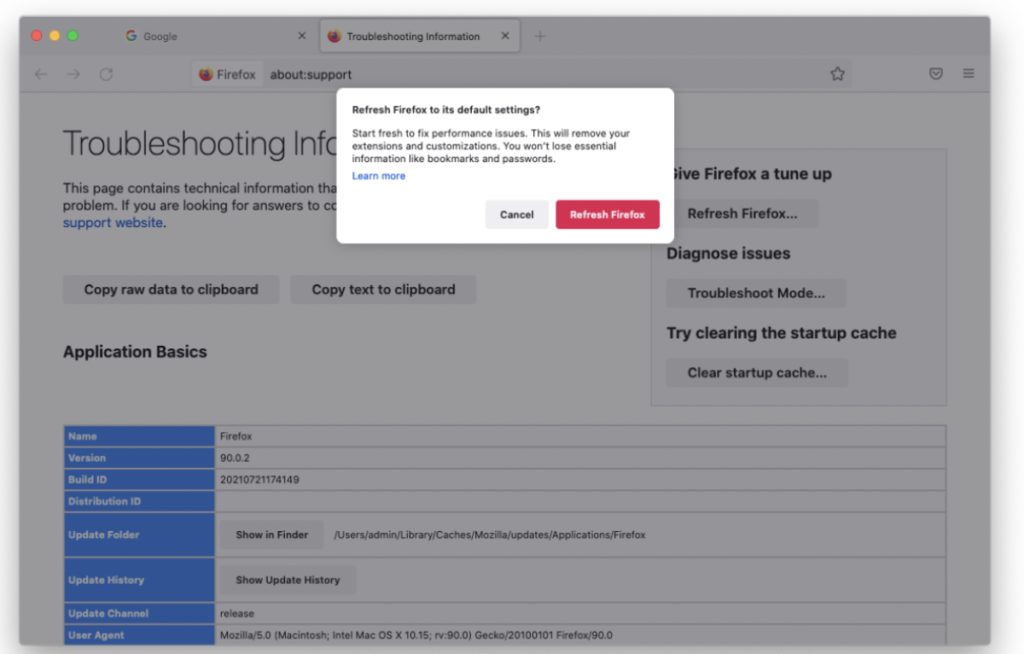Click Copy text to clipboard
1024x654 pixels.
383,289
